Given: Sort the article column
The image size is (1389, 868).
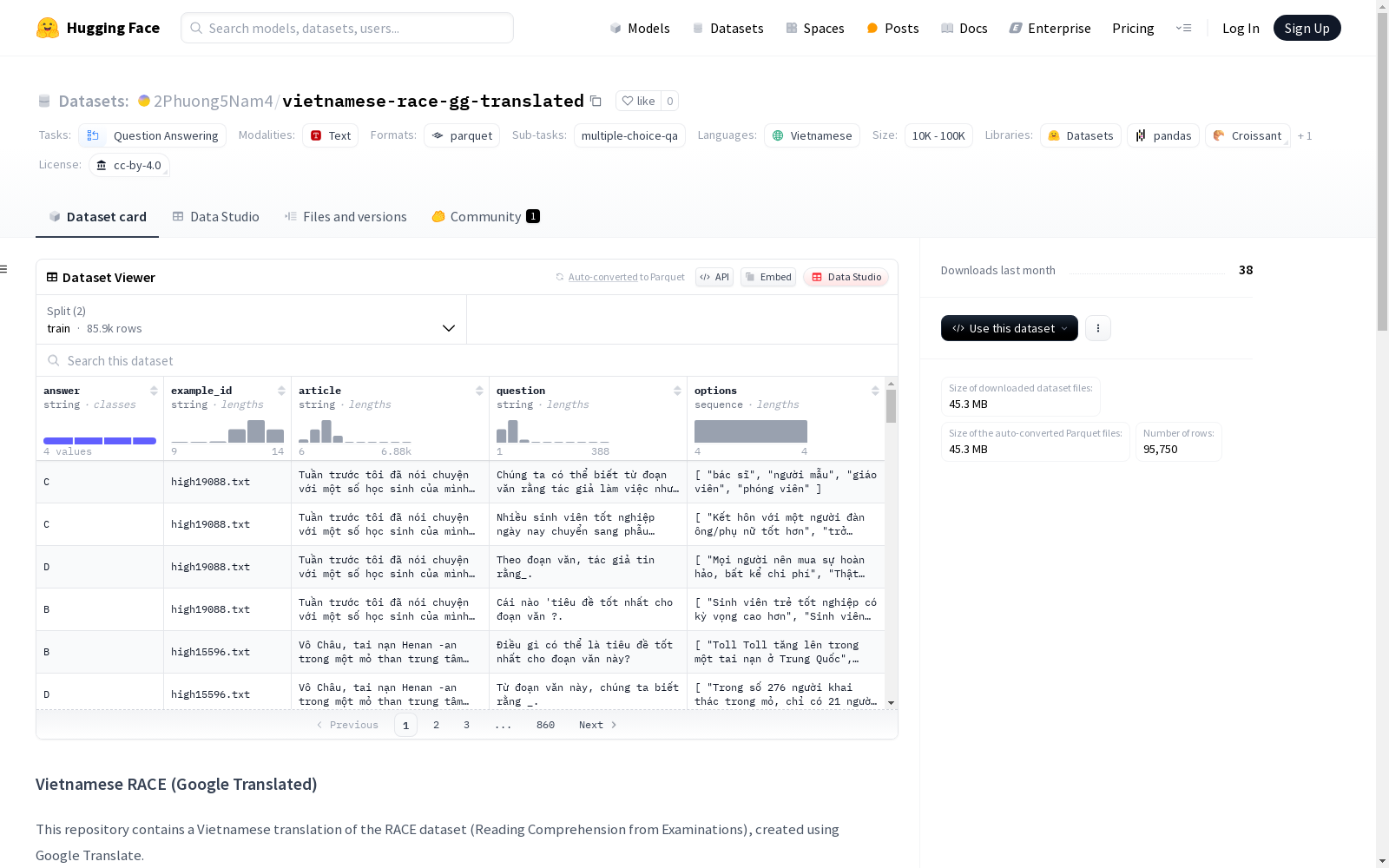Looking at the screenshot, I should [479, 391].
